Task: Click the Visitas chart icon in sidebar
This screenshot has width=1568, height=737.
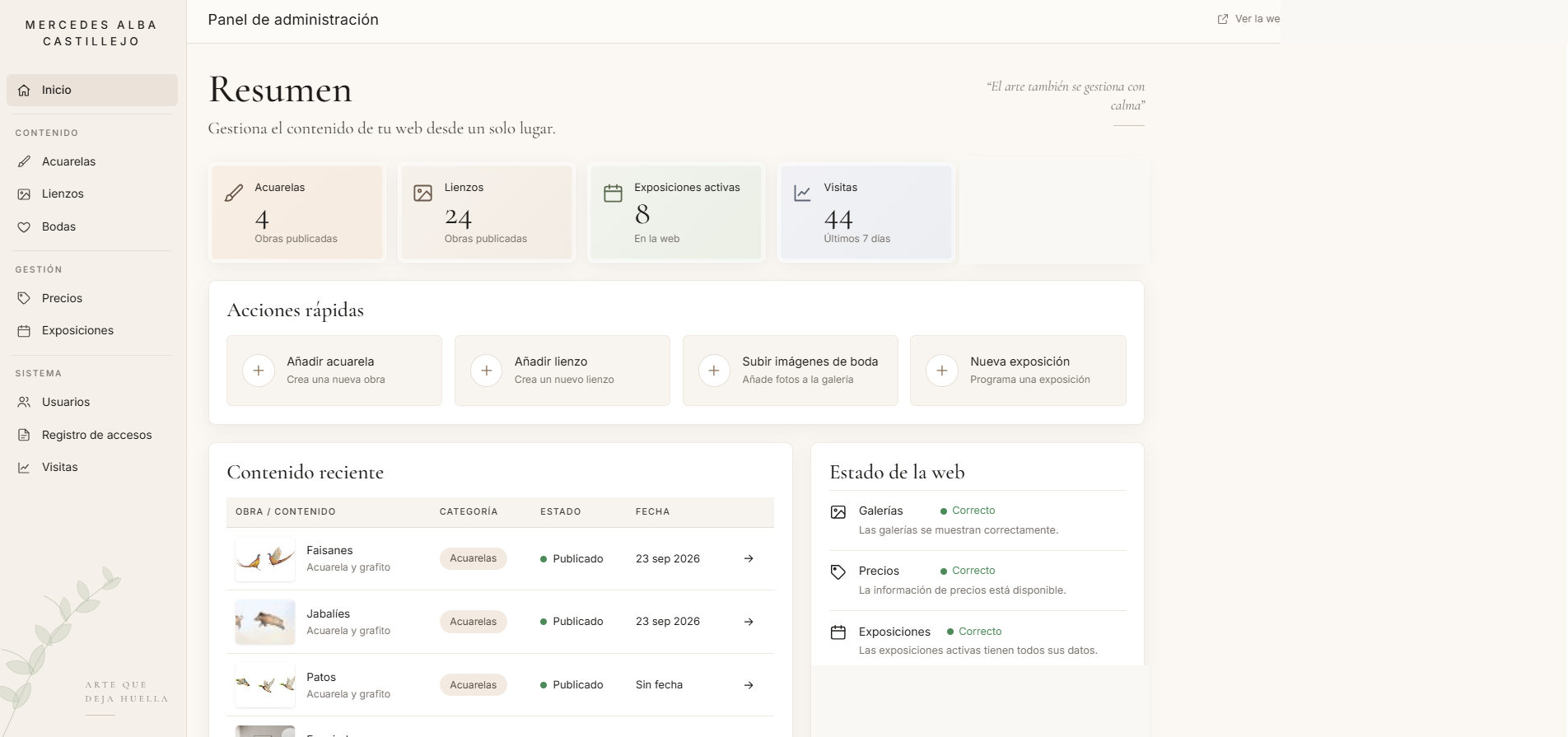Action: 24,467
